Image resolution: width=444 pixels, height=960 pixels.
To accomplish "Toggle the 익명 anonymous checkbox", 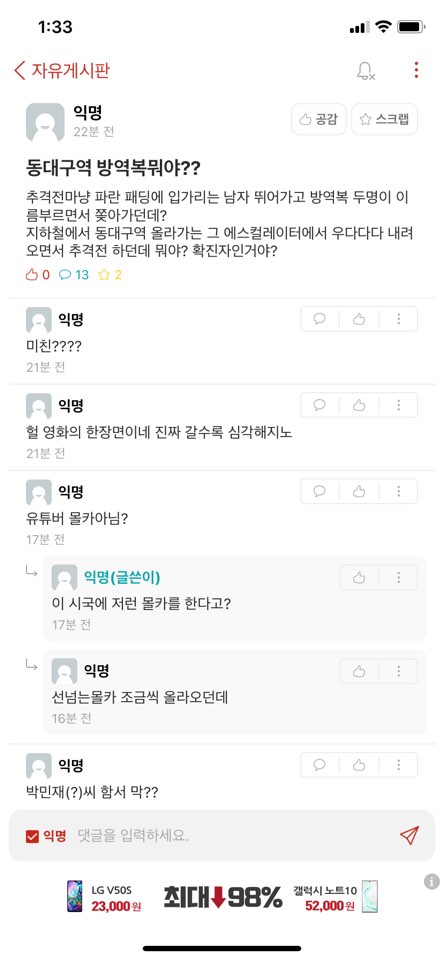I will point(45,836).
